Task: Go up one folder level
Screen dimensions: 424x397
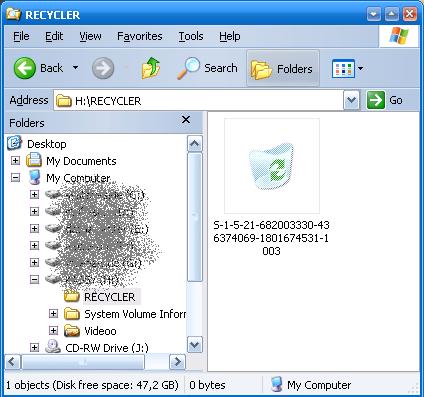Action: [151, 68]
